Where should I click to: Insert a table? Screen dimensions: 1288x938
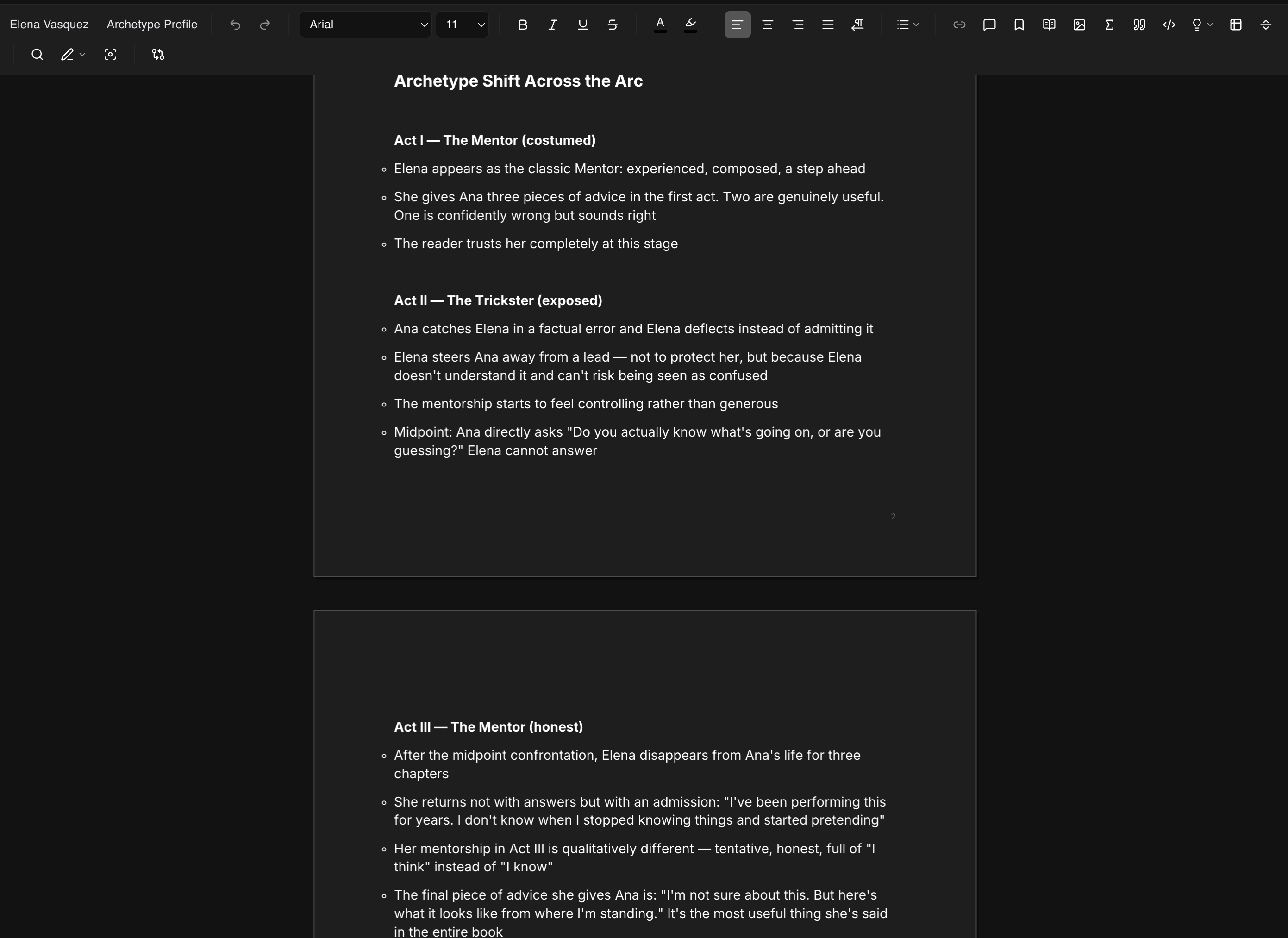pyautogui.click(x=1236, y=25)
